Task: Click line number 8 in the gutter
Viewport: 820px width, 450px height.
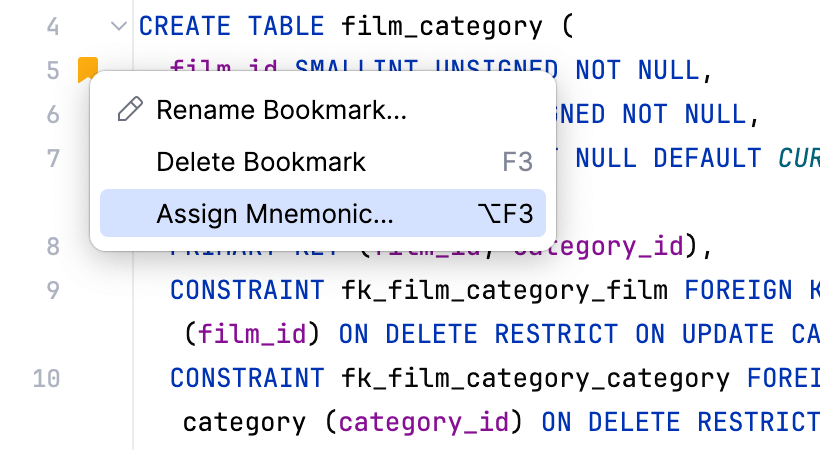Action: coord(53,246)
